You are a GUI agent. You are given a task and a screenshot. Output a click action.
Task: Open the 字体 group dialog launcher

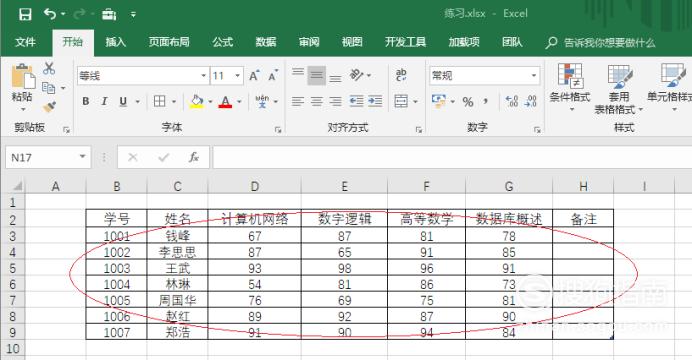pos(278,129)
